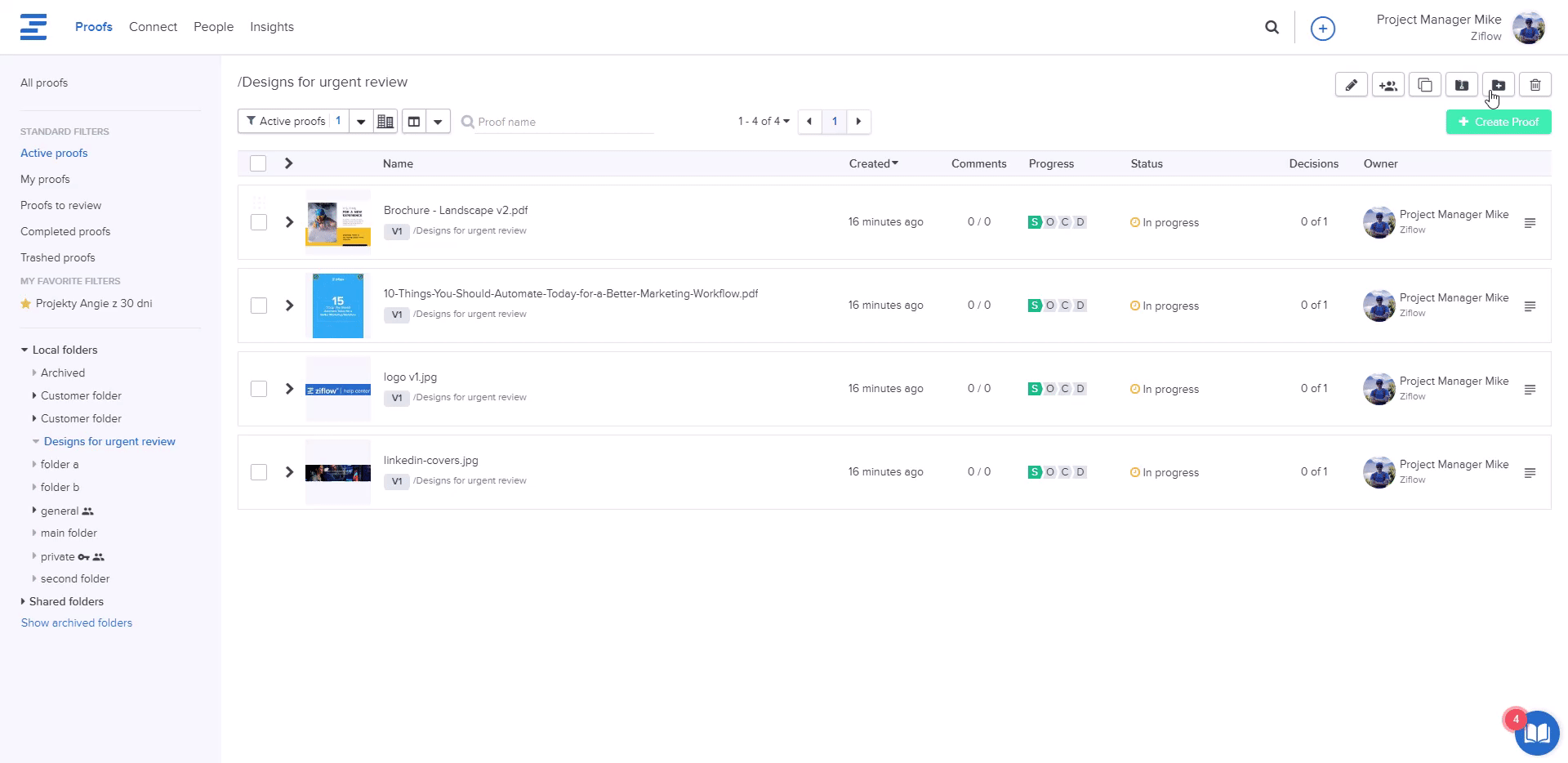The width and height of the screenshot is (1568, 763).
Task: Click the circled plus icon in header
Action: pyautogui.click(x=1322, y=29)
